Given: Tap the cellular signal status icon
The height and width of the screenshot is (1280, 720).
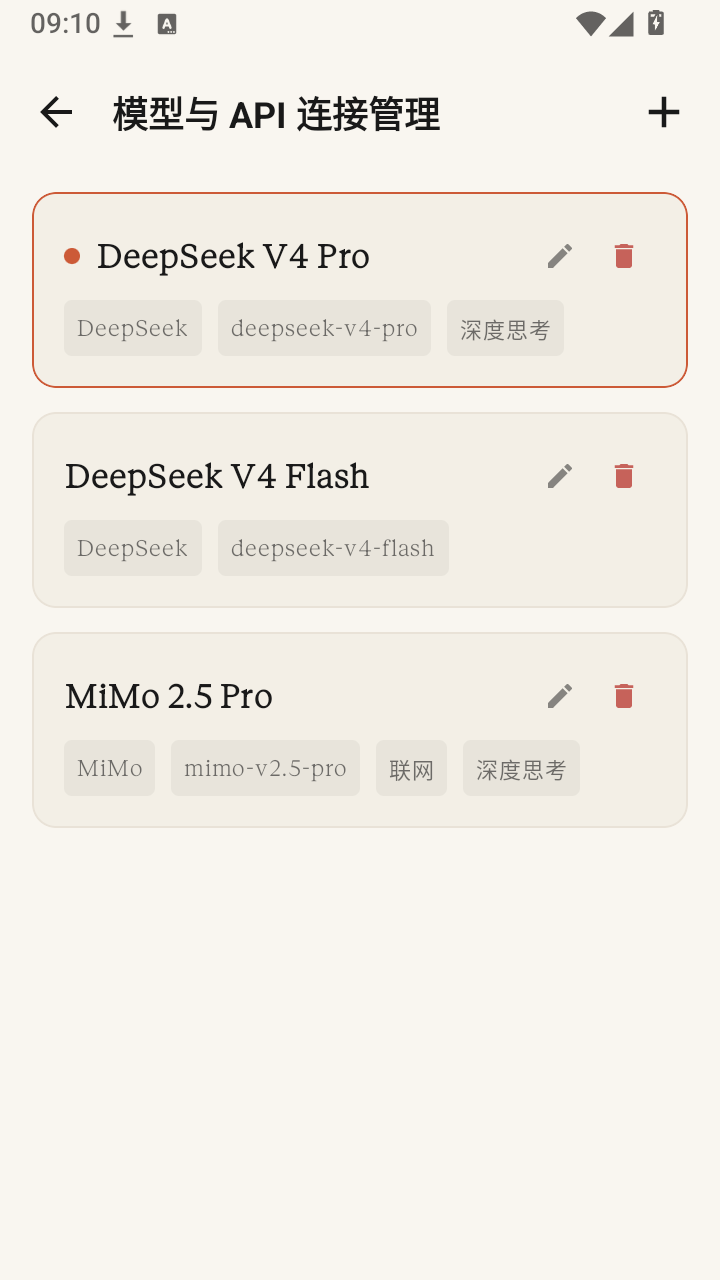Looking at the screenshot, I should 621,24.
